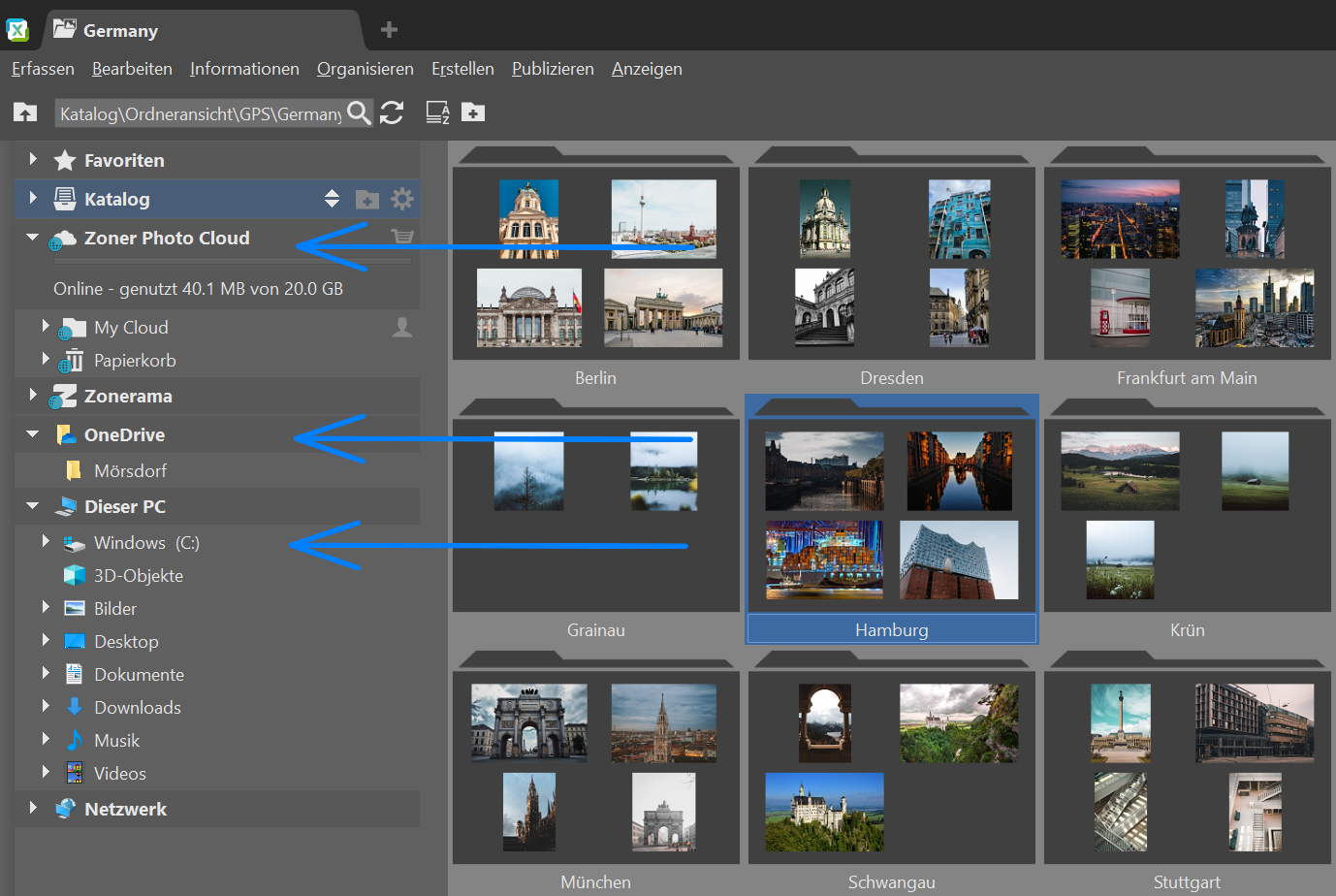This screenshot has height=896, width=1336.
Task: Open Katalog settings gear icon
Action: point(401,199)
